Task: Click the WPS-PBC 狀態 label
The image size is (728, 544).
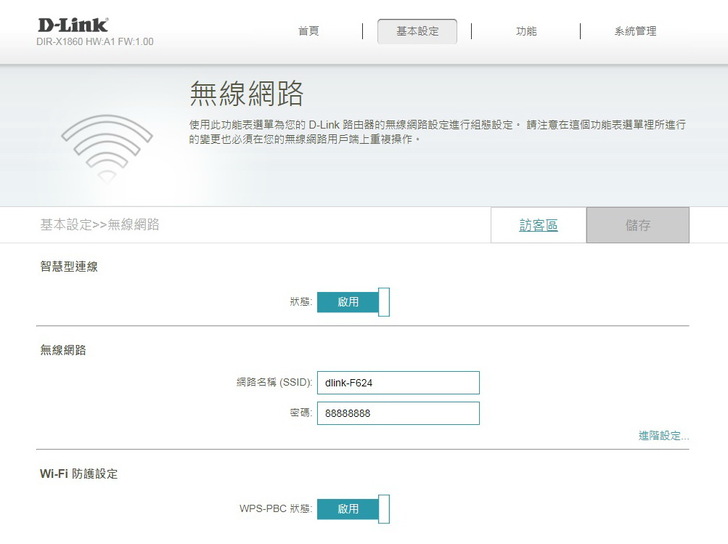Action: point(275,509)
